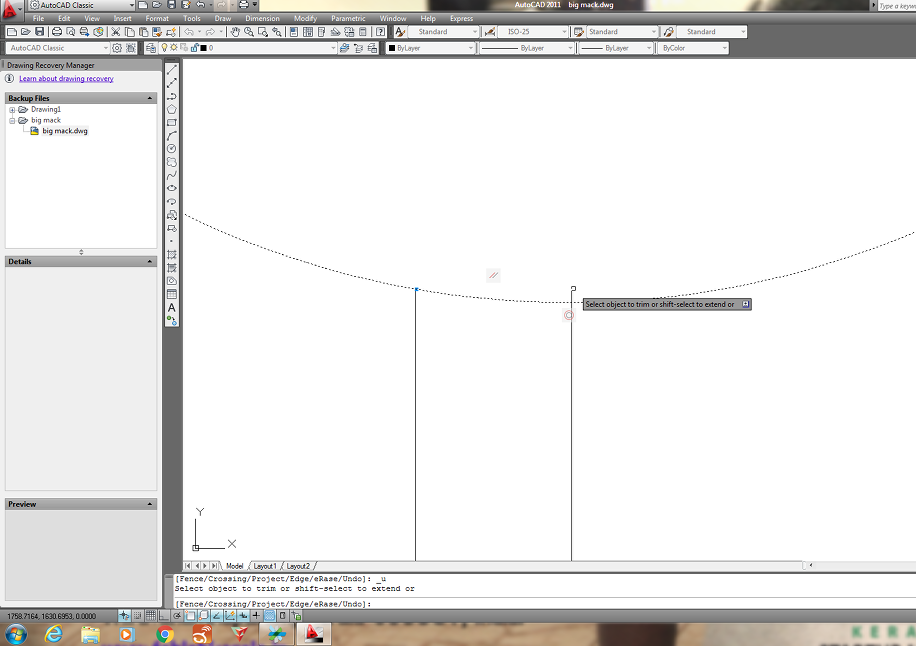Select big mack.dwg backup file
Image resolution: width=916 pixels, height=646 pixels.
64,131
